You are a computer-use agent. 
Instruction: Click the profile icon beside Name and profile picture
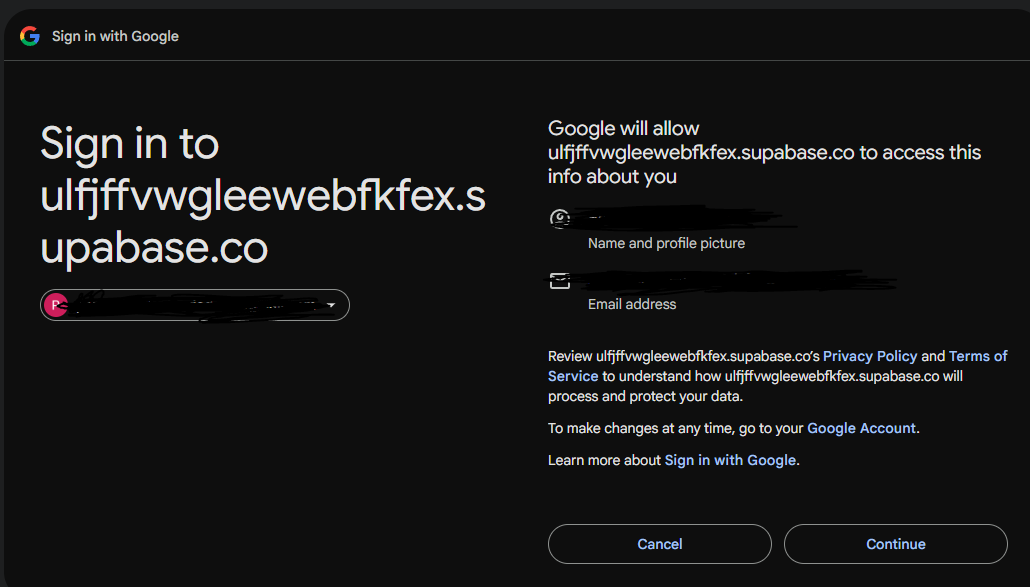tap(560, 218)
